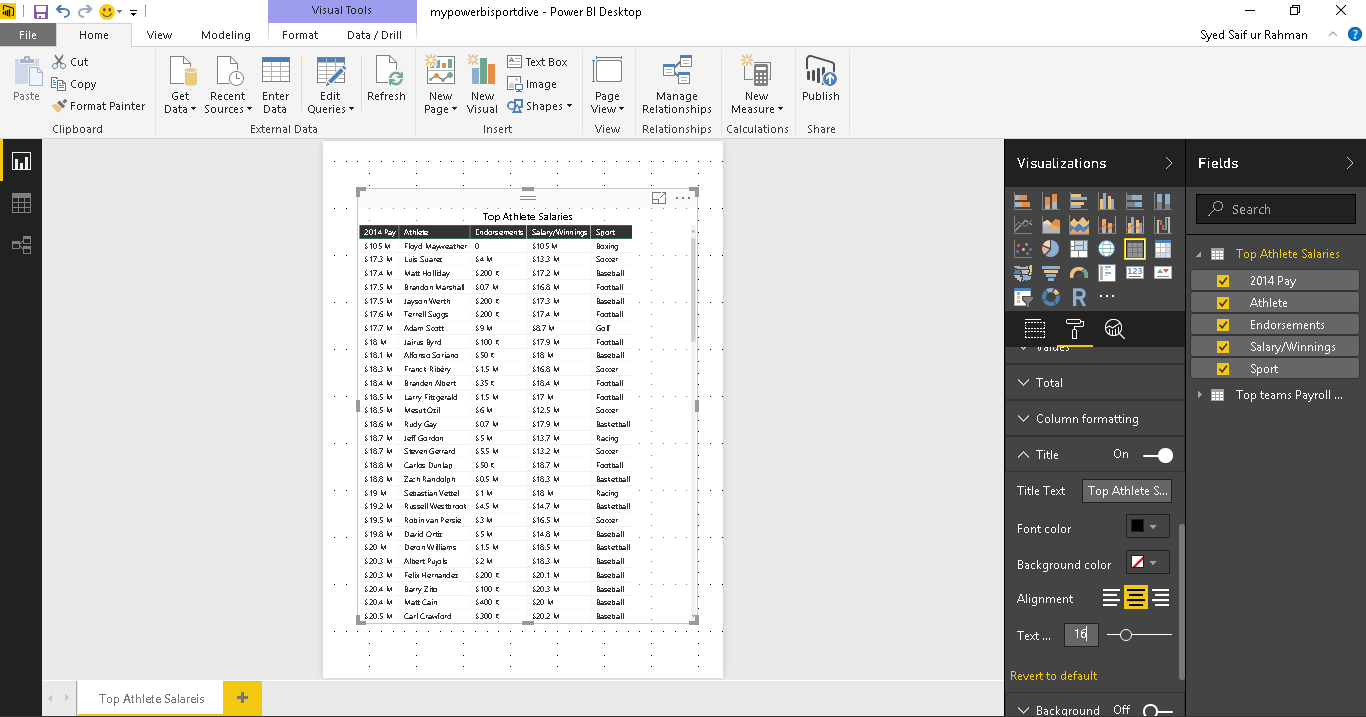
Task: Click the Revert to default link
Action: (x=1052, y=675)
